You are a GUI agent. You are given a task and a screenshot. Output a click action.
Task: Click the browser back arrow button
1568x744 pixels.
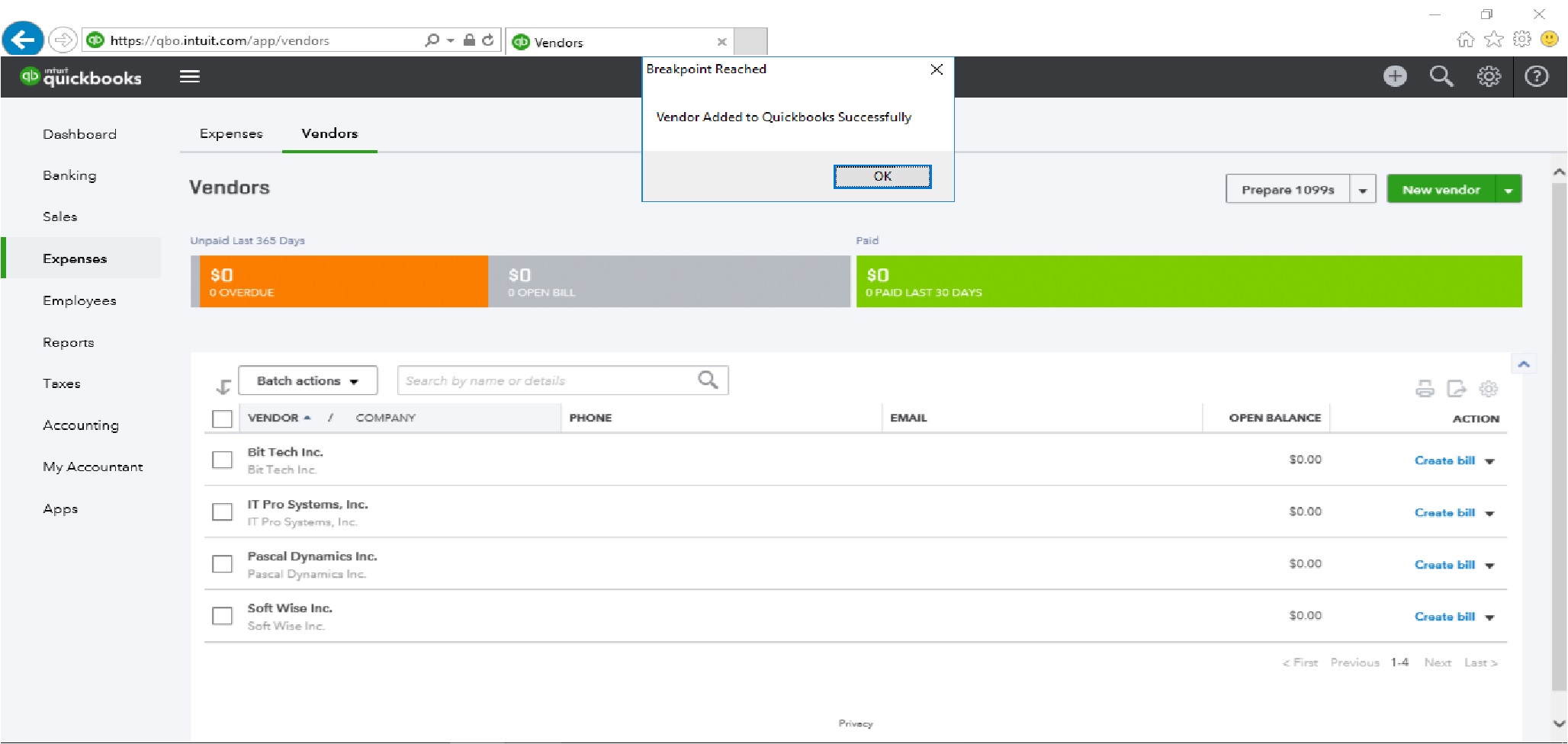(23, 39)
